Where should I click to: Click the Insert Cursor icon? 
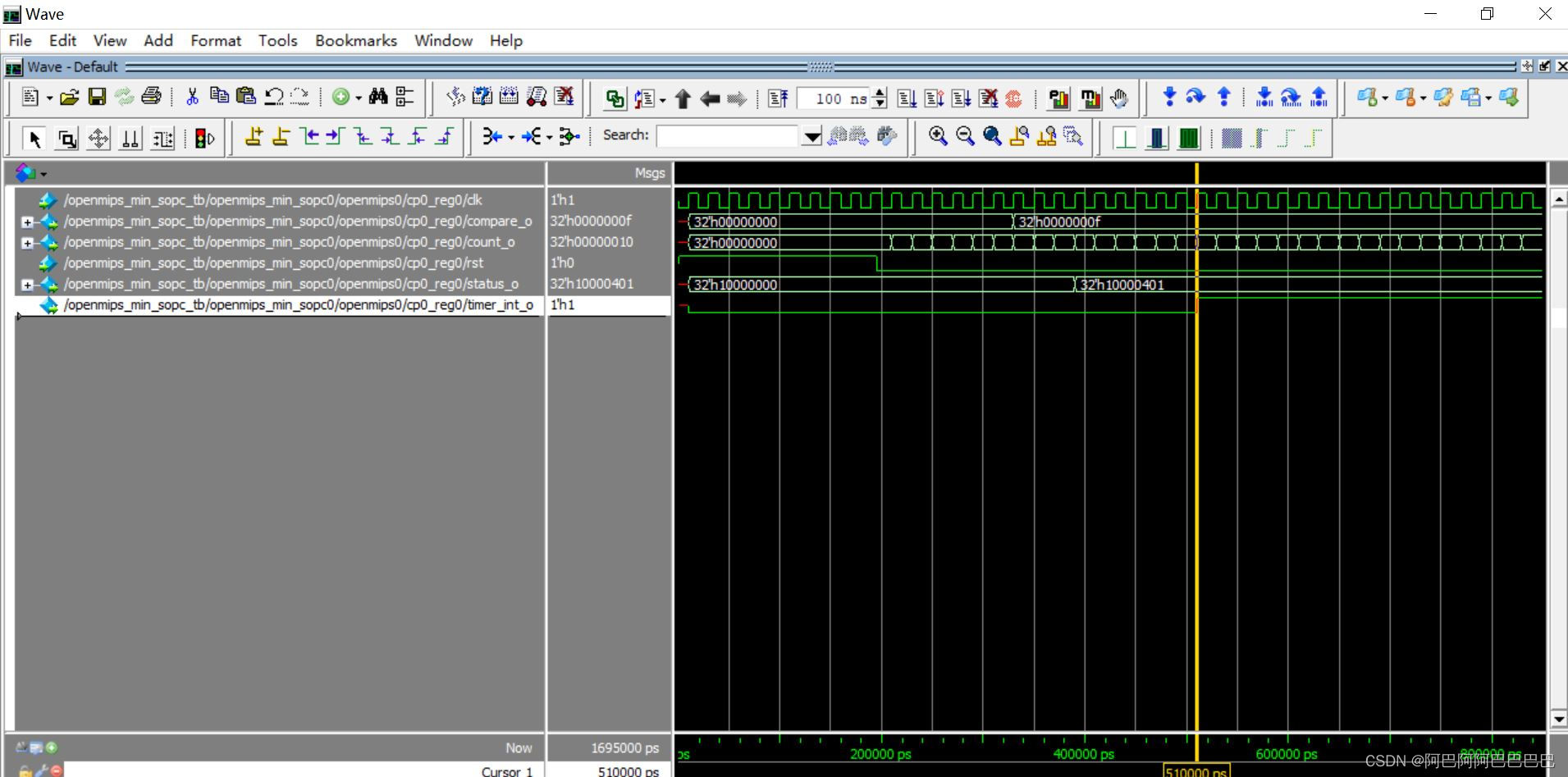(254, 137)
